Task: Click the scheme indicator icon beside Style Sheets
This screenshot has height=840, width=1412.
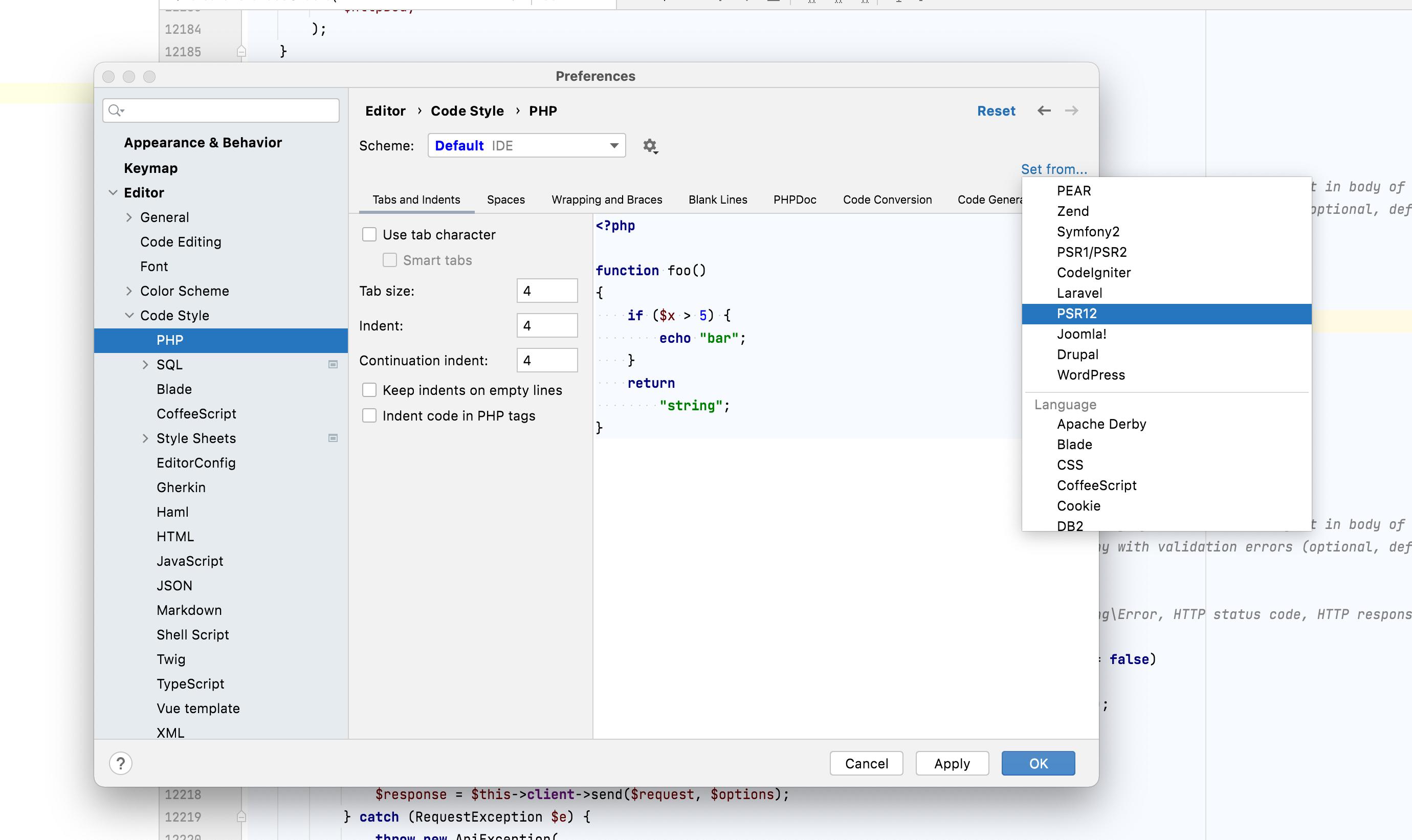Action: pos(333,438)
